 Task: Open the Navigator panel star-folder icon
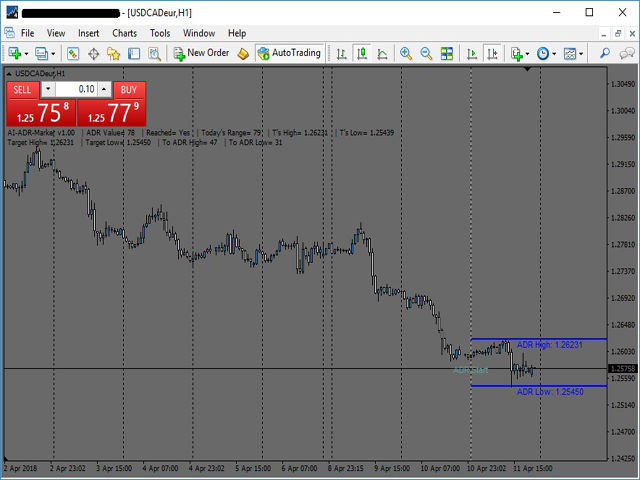115,53
